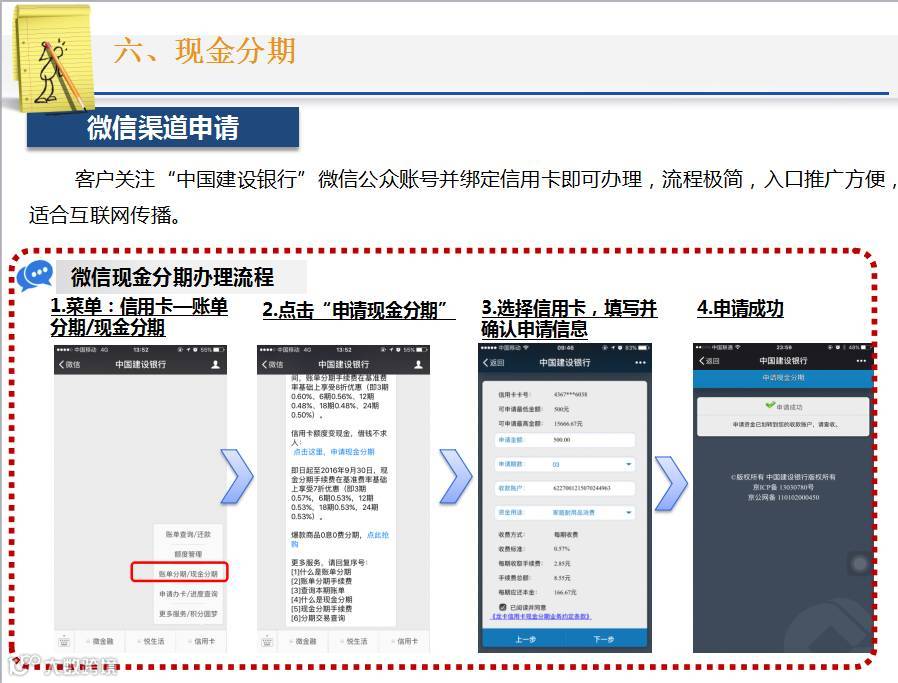Screen dimensions: 898x683
Task: Open the cash installment agreement link under the checkbox
Action: pos(541,616)
